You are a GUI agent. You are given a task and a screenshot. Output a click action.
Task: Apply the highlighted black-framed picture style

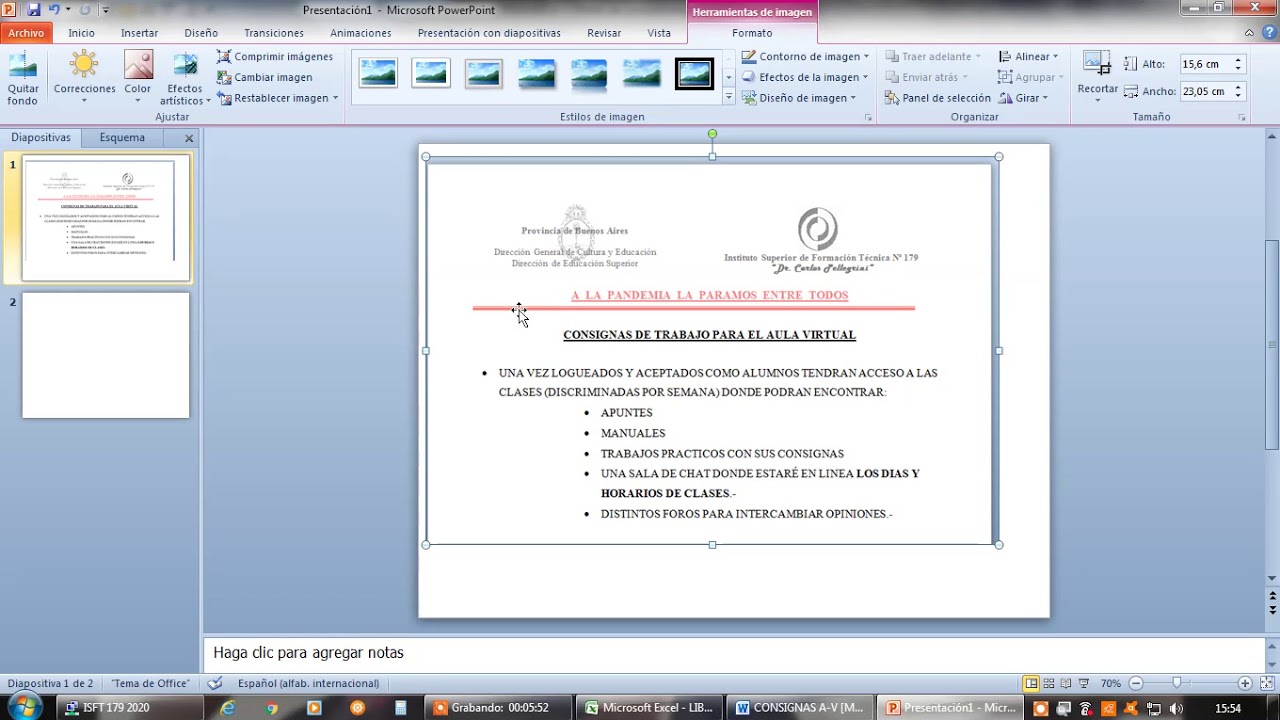pos(694,73)
